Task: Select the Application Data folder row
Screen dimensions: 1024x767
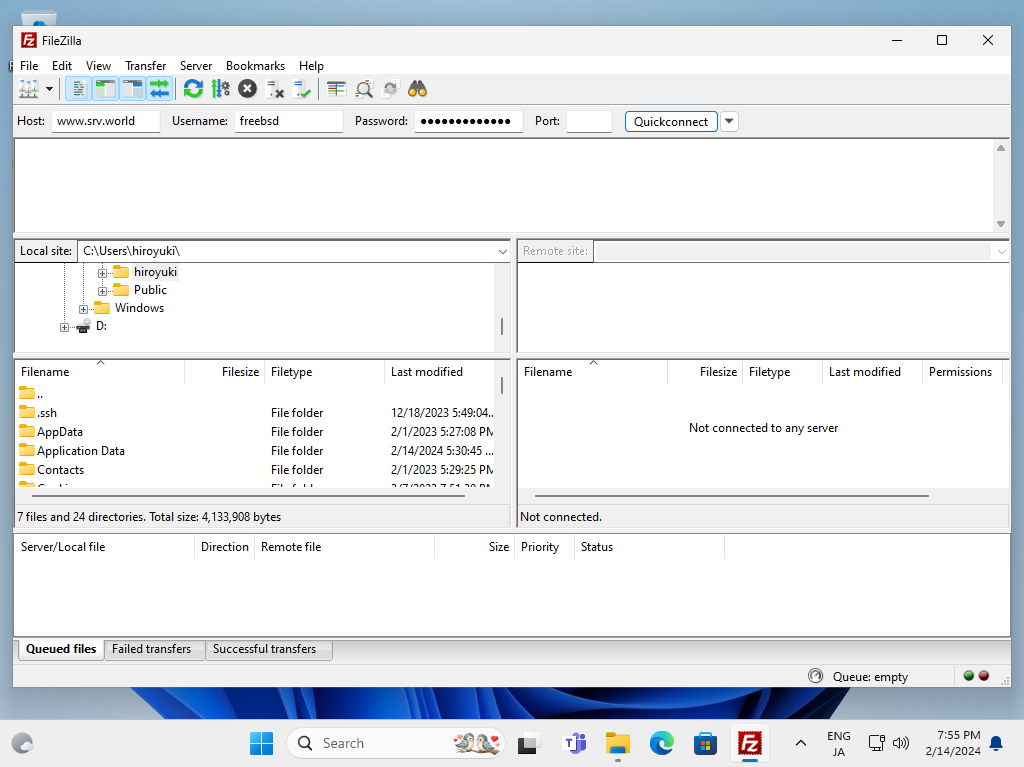Action: coord(255,451)
